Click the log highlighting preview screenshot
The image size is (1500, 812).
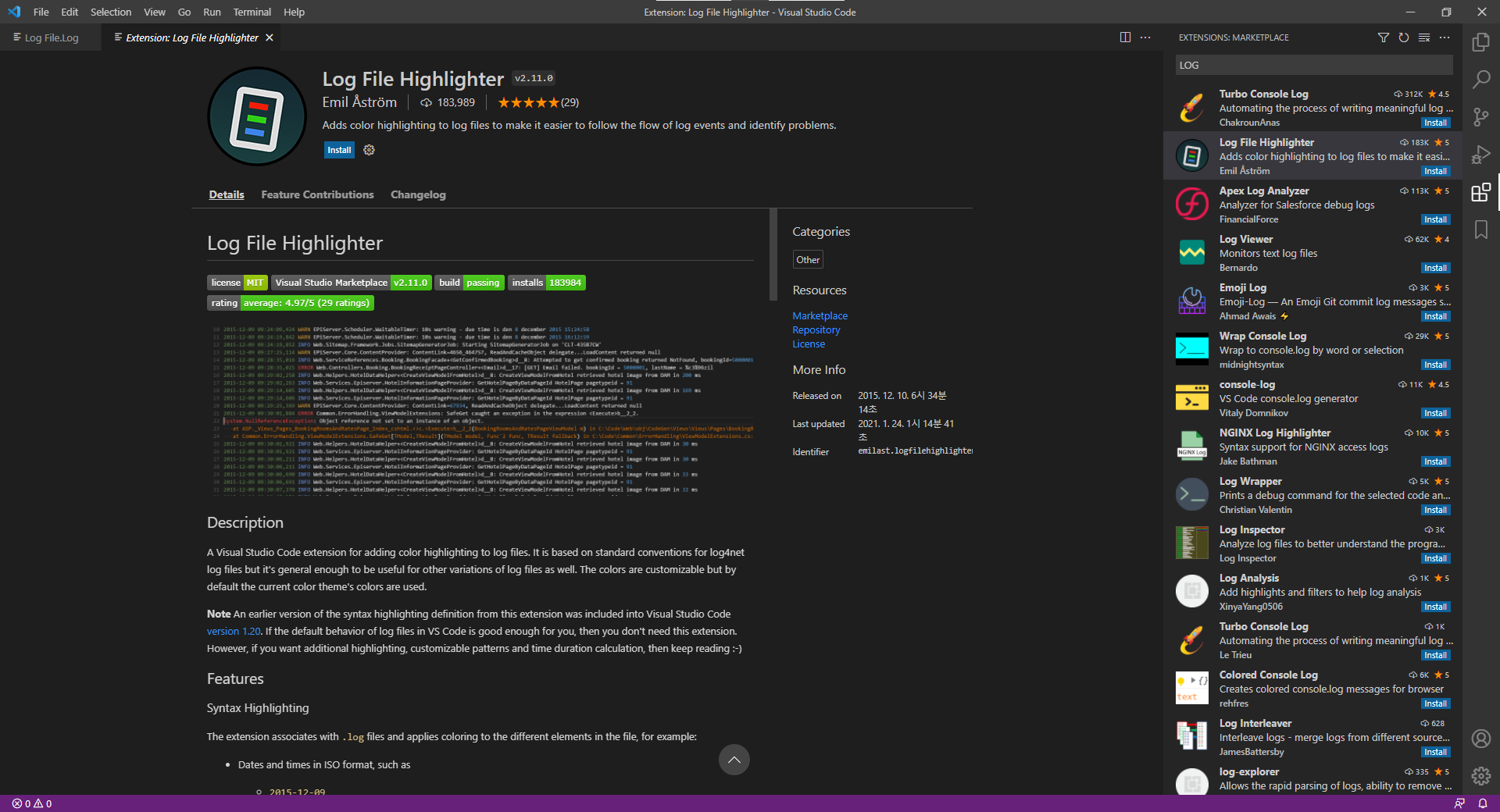coord(480,409)
